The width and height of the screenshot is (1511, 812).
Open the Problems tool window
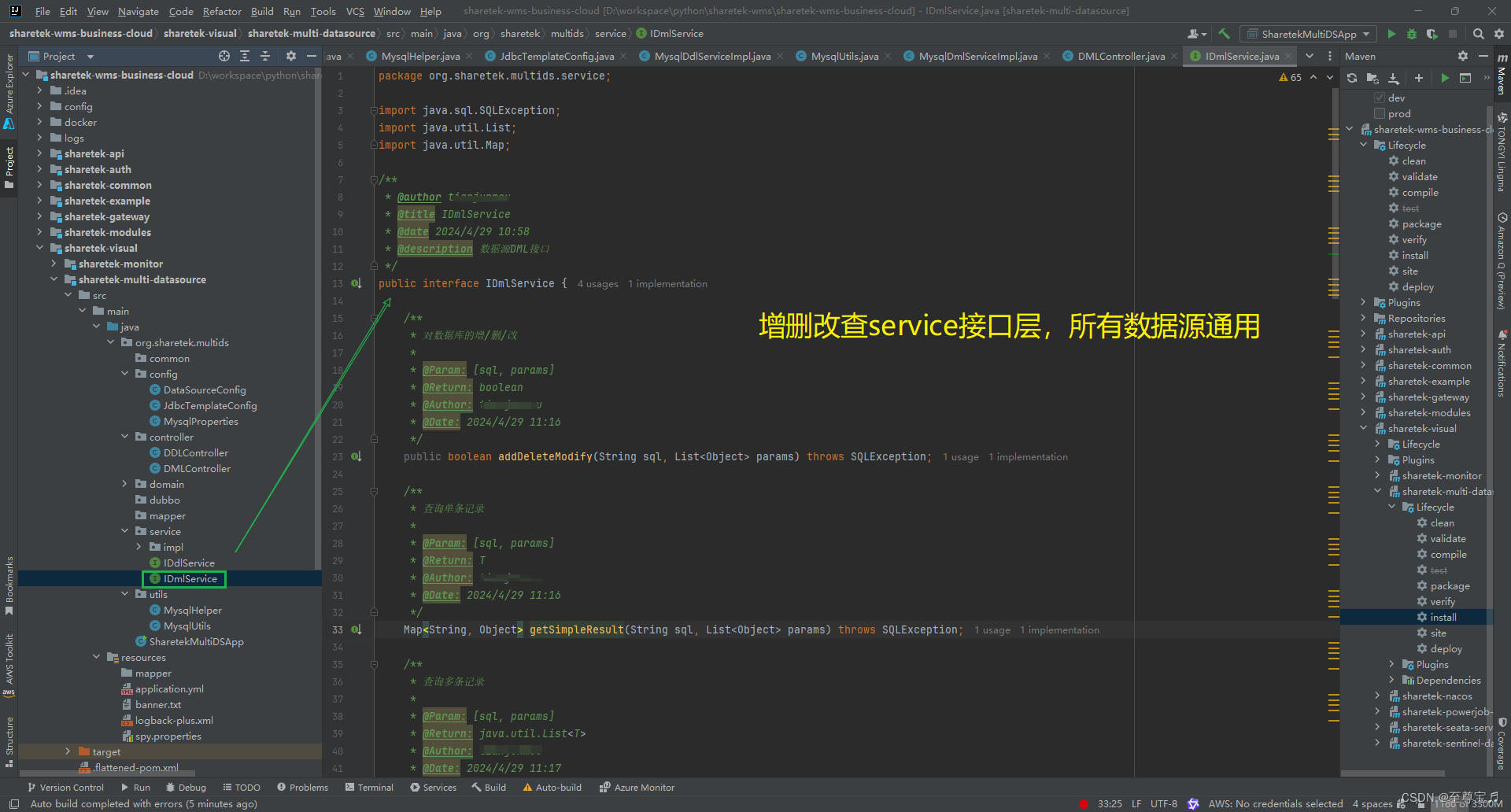pyautogui.click(x=302, y=787)
